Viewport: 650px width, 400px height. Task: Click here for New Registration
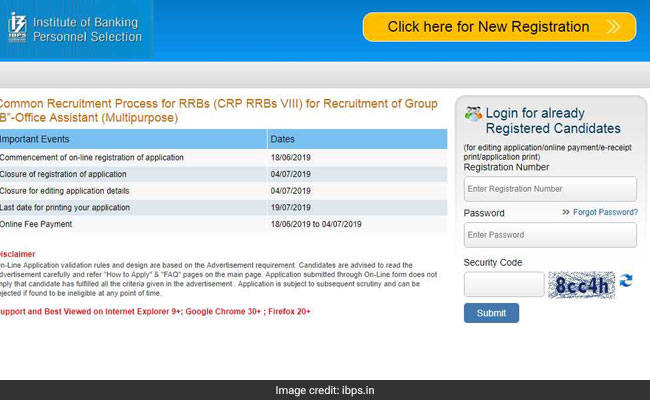pyautogui.click(x=488, y=27)
